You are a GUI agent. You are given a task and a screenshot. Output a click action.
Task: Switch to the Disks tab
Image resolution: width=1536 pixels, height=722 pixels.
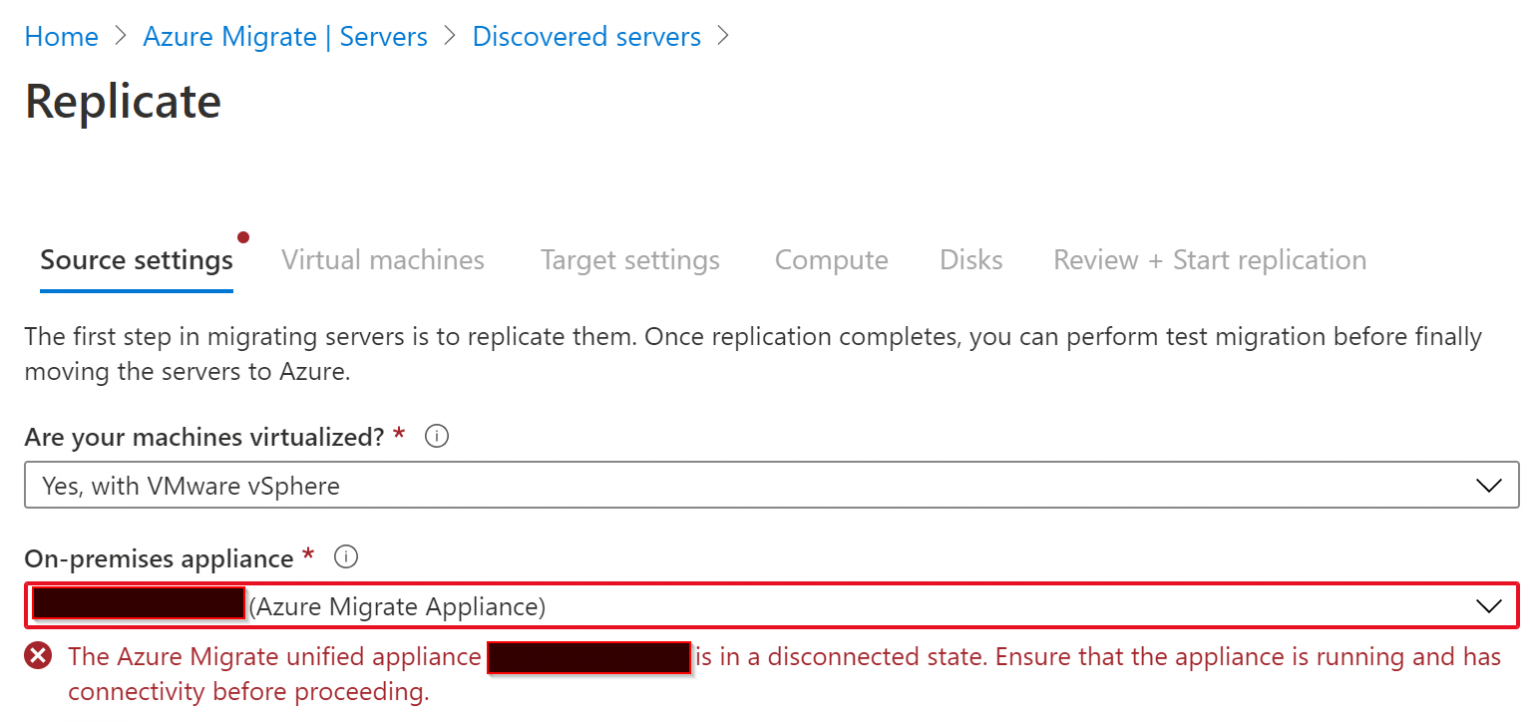click(971, 260)
